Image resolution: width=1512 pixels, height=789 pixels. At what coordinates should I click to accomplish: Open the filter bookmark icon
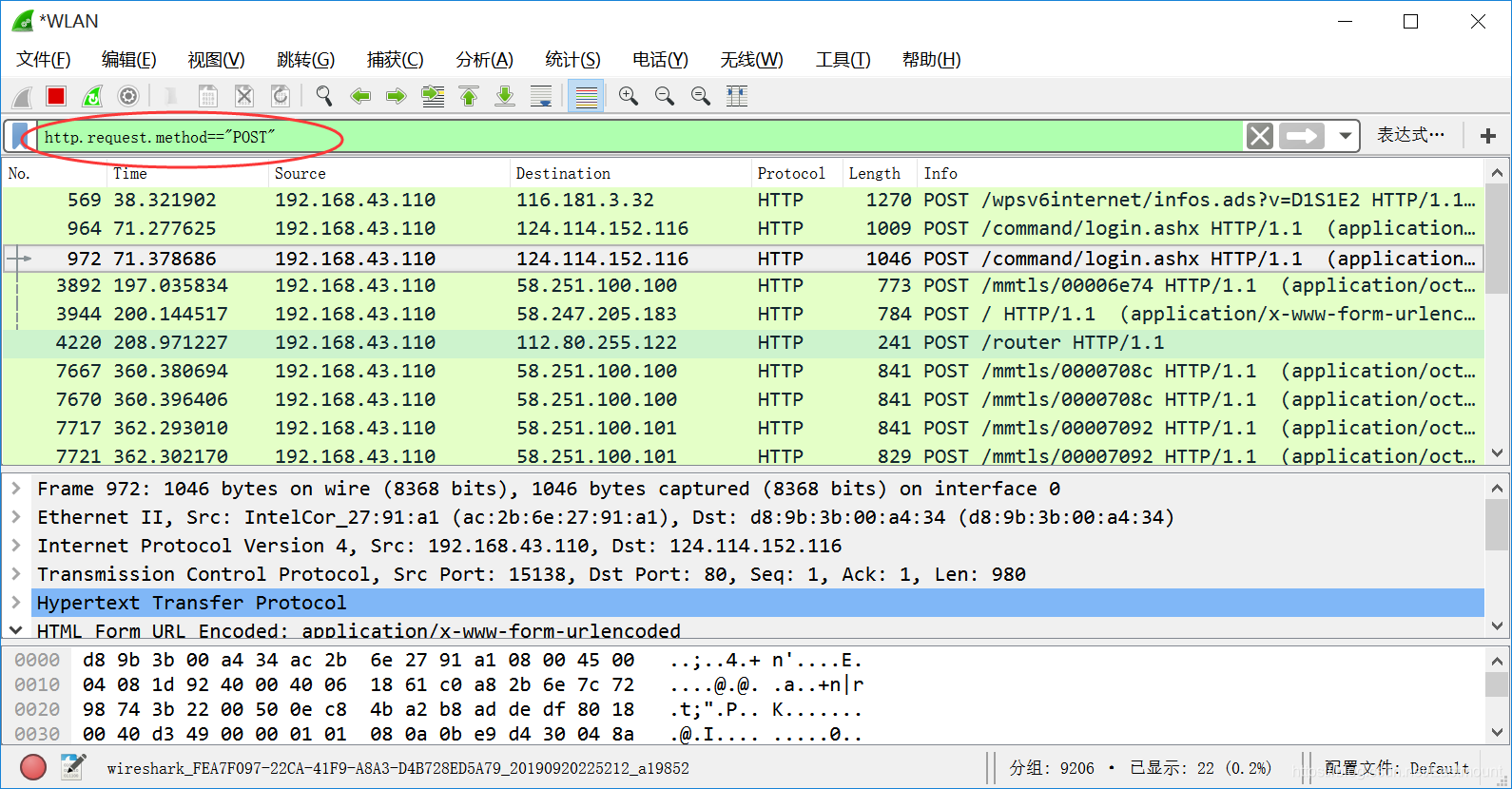[x=20, y=136]
